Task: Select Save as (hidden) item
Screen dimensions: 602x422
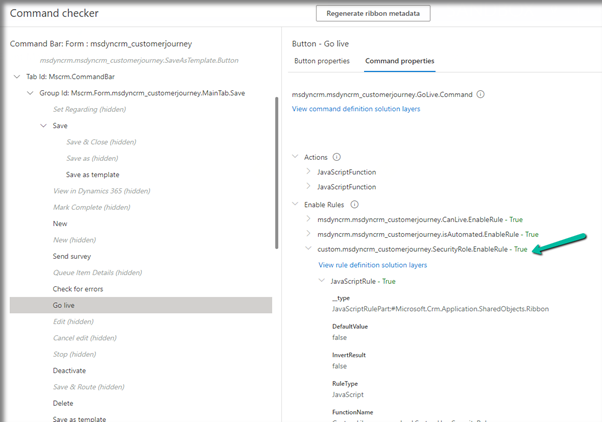Action: (92, 158)
